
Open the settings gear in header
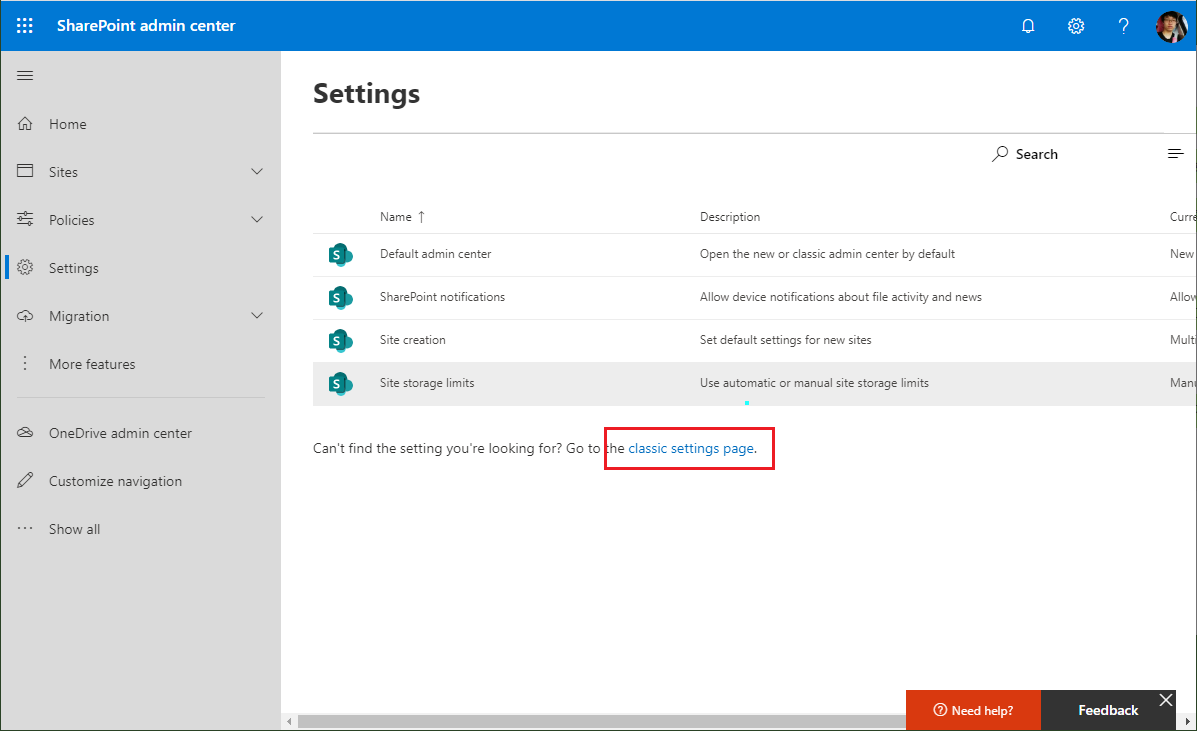pyautogui.click(x=1076, y=26)
